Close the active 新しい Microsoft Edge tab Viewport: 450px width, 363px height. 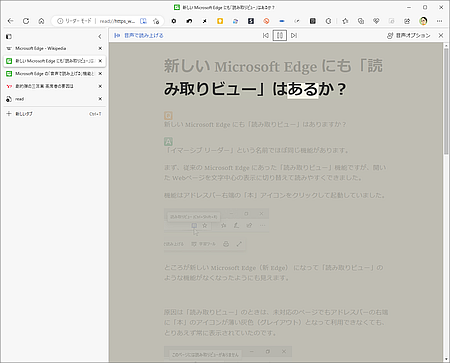[x=100, y=61]
